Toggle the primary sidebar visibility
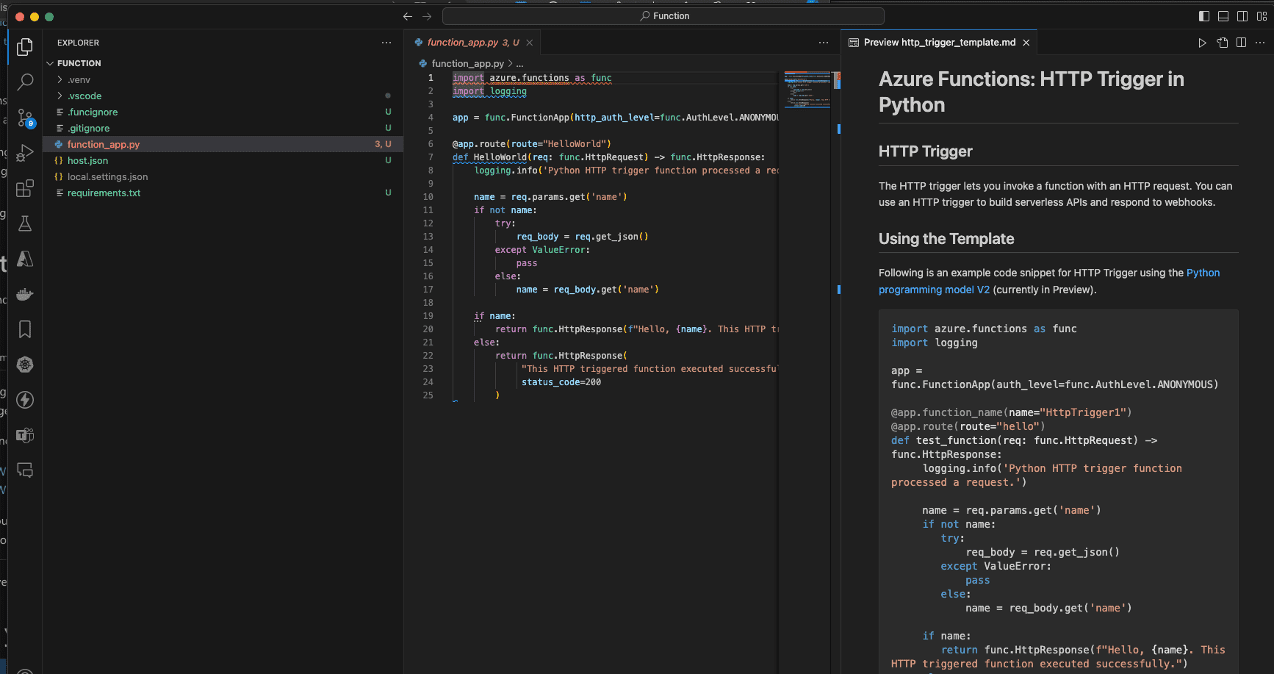 tap(1204, 16)
